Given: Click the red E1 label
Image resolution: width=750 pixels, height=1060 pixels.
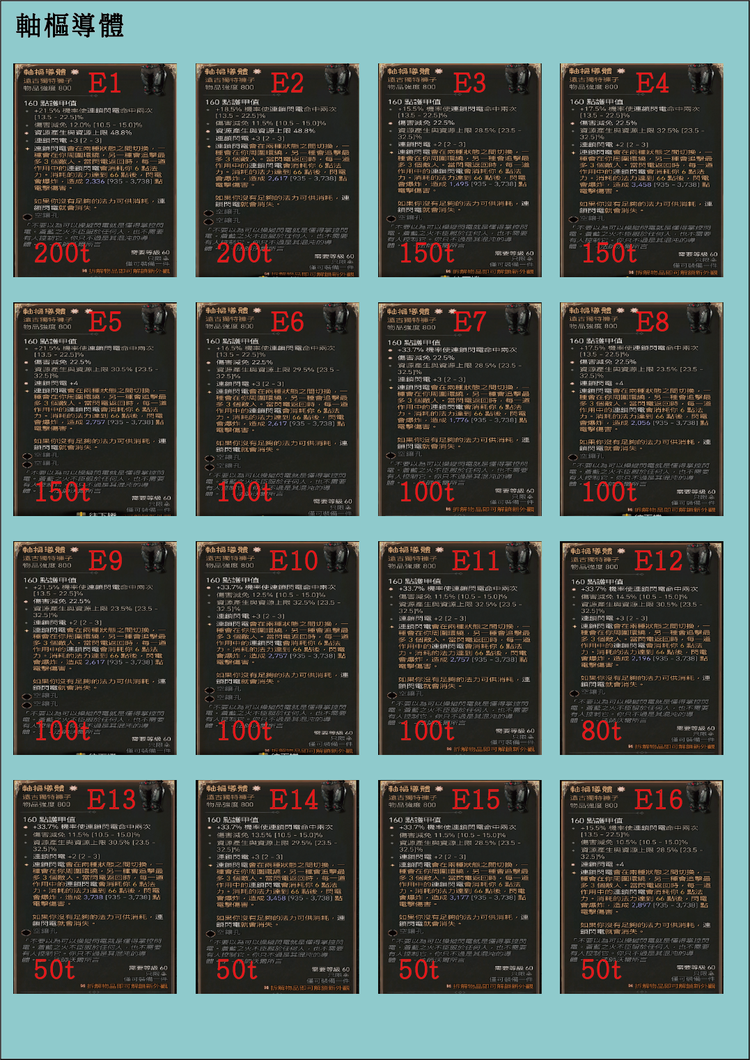Looking at the screenshot, I should point(105,83).
